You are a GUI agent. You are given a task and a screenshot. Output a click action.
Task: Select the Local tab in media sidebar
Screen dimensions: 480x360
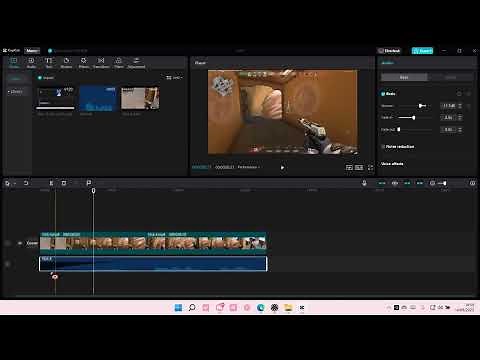pyautogui.click(x=15, y=79)
